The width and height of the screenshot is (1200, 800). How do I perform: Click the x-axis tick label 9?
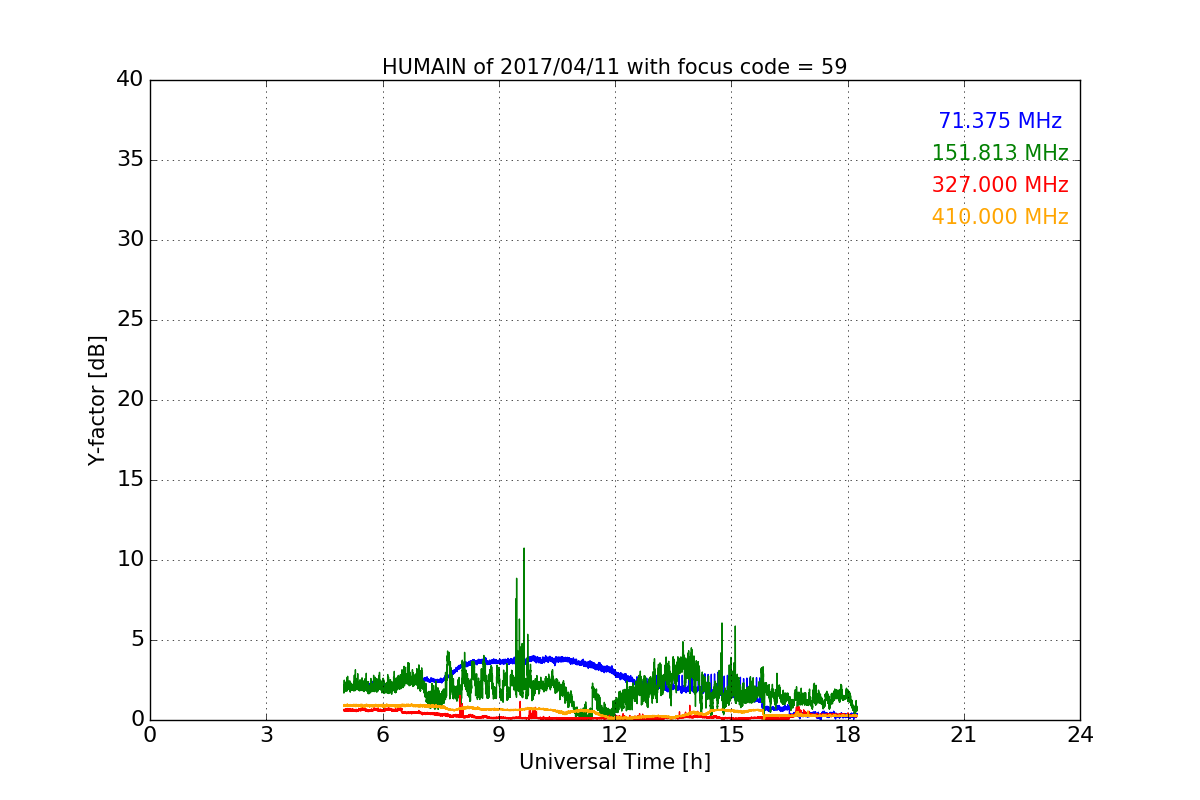[499, 735]
